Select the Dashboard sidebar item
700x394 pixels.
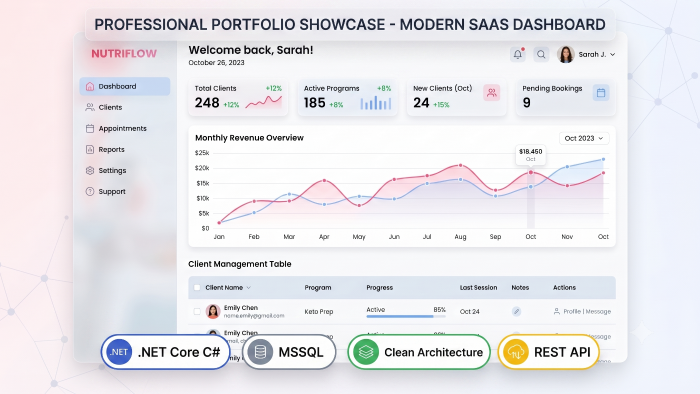pyautogui.click(x=125, y=86)
